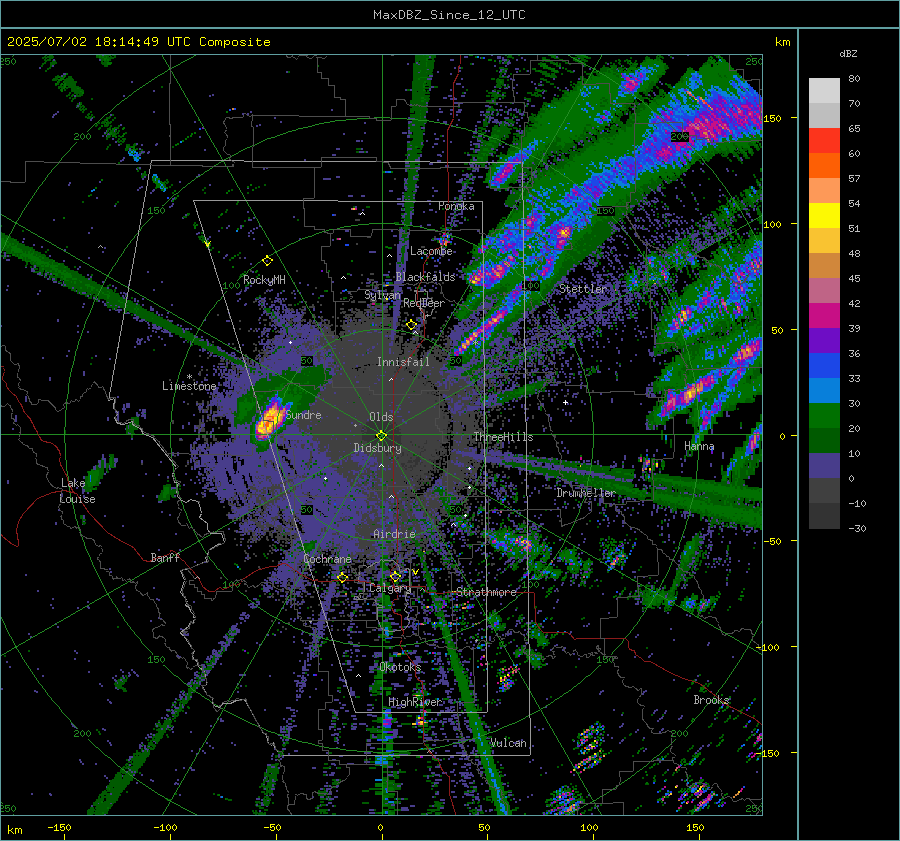Click the HighRiver city label
Viewport: 900px width, 841px height.
pyautogui.click(x=415, y=702)
